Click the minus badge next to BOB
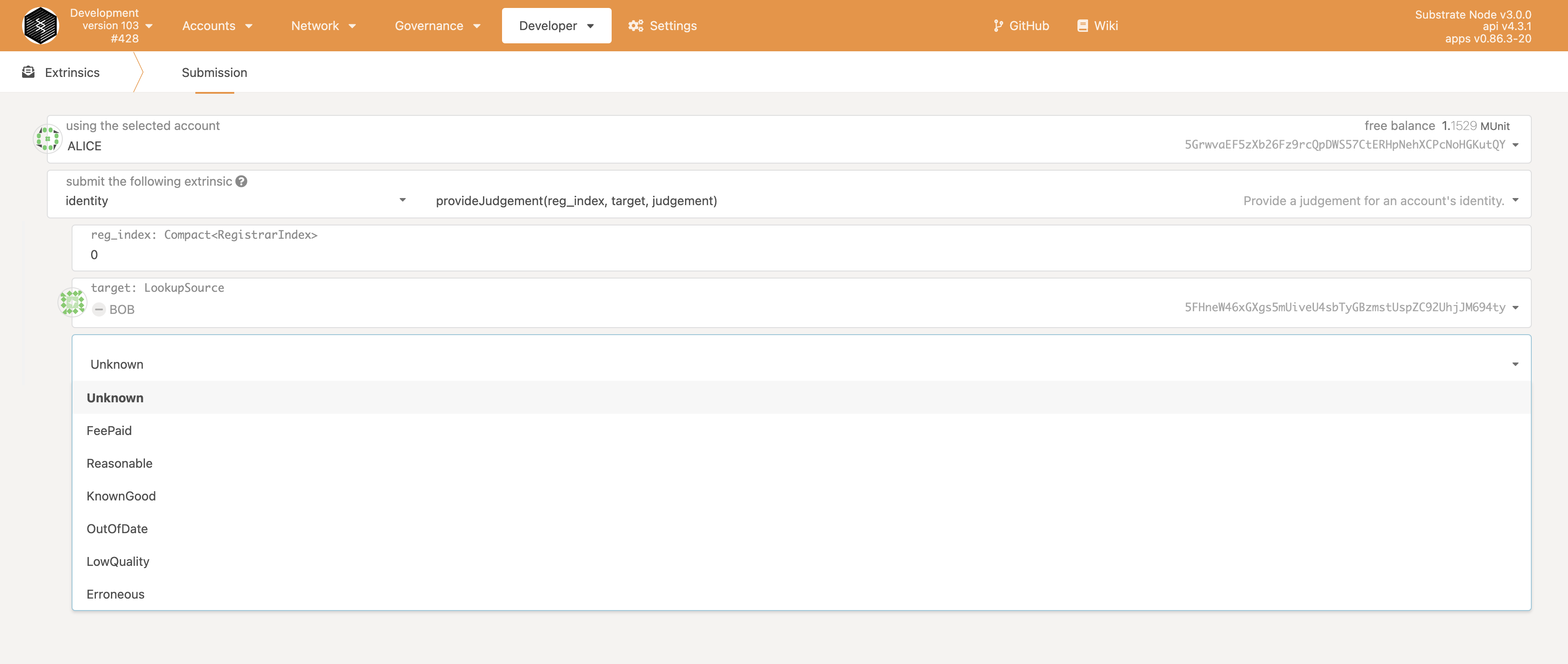1568x664 pixels. pyautogui.click(x=99, y=309)
